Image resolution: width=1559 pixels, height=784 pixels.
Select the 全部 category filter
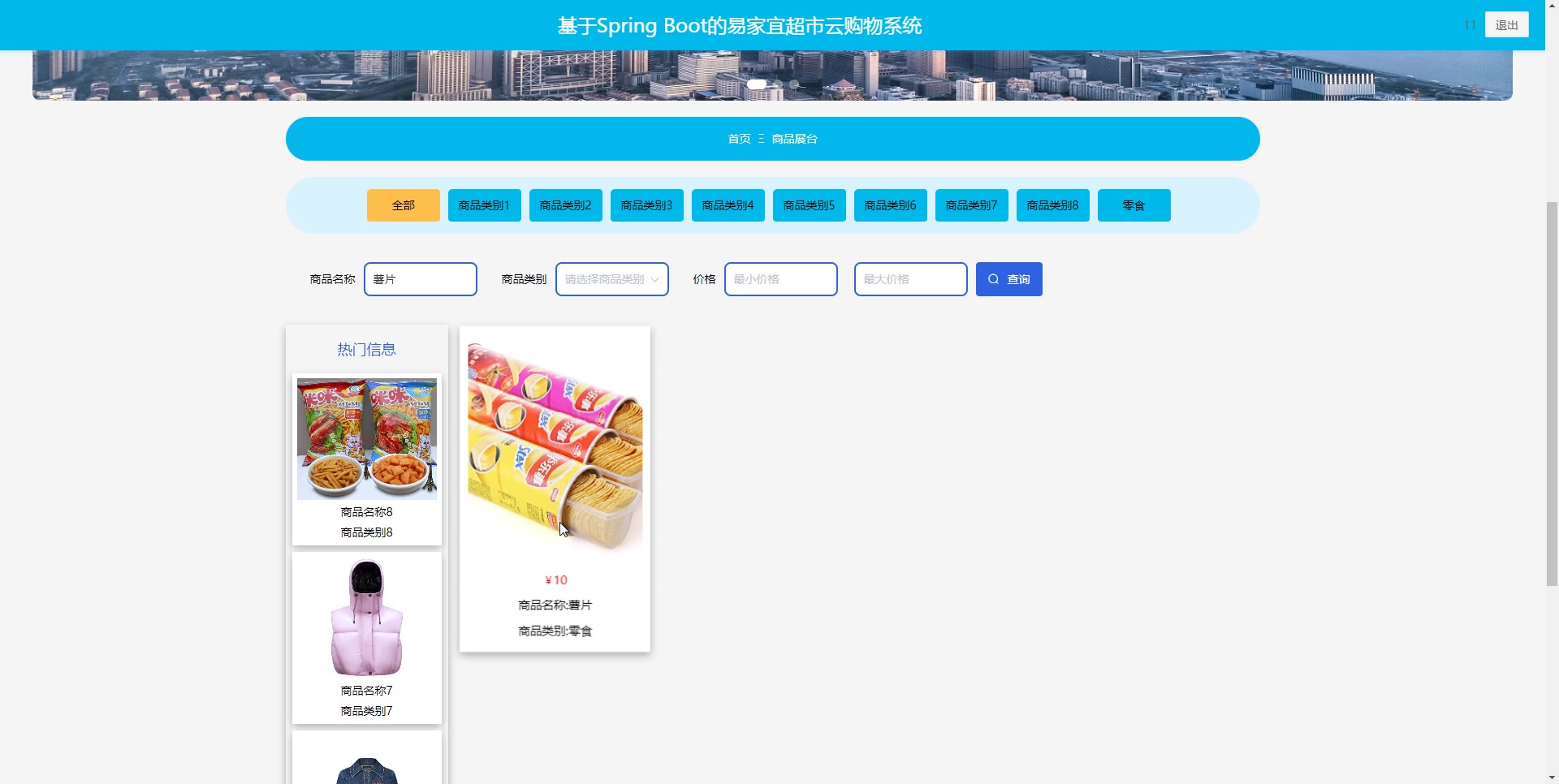tap(404, 205)
